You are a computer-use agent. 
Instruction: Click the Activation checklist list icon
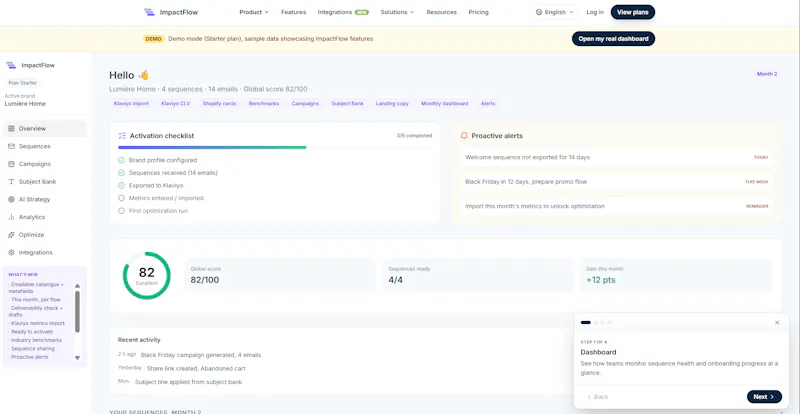click(122, 136)
